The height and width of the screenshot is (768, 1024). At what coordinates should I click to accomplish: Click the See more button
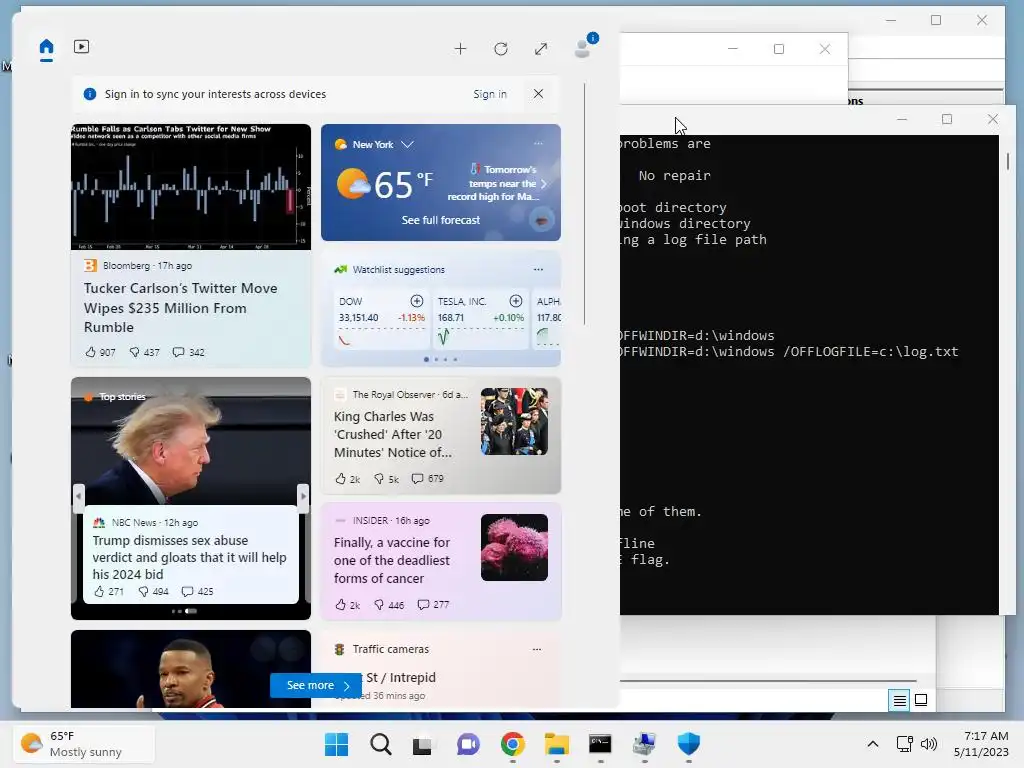pyautogui.click(x=316, y=685)
